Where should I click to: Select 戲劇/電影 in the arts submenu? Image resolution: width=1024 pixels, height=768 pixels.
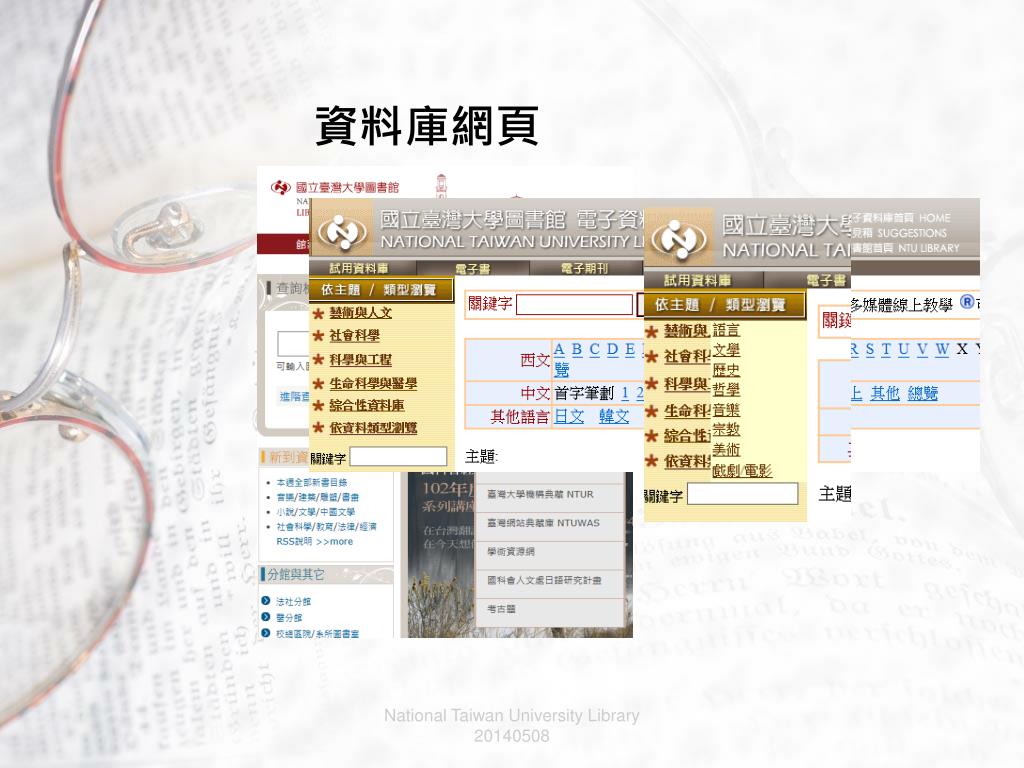(x=742, y=471)
